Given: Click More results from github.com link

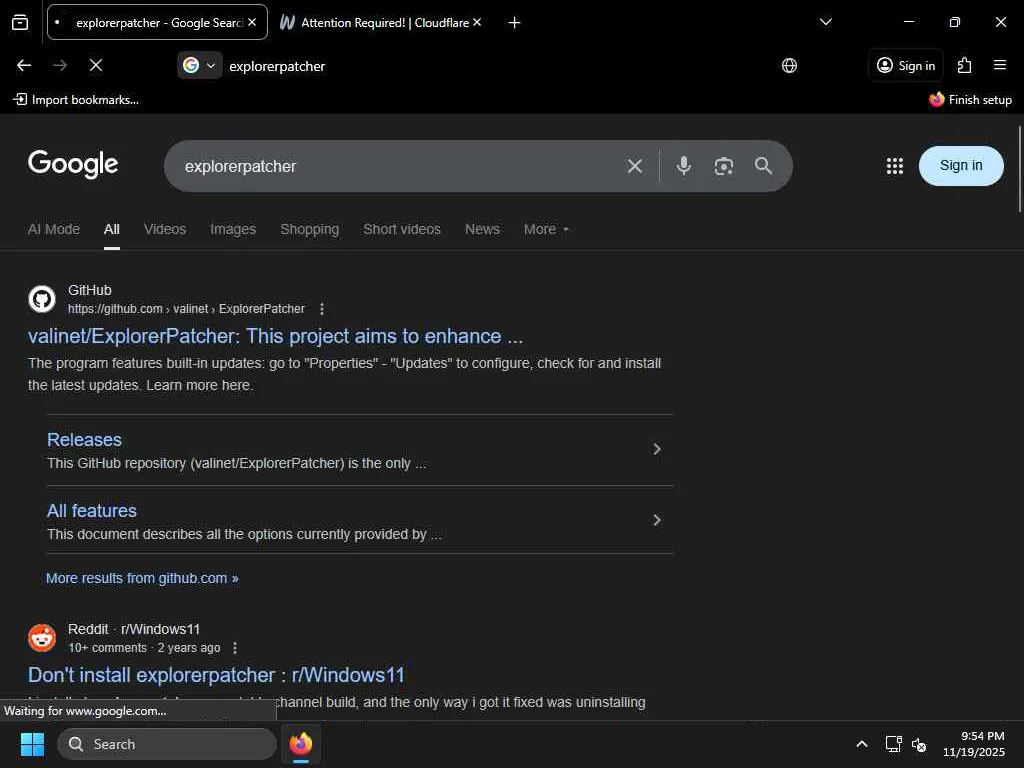Looking at the screenshot, I should tap(142, 578).
